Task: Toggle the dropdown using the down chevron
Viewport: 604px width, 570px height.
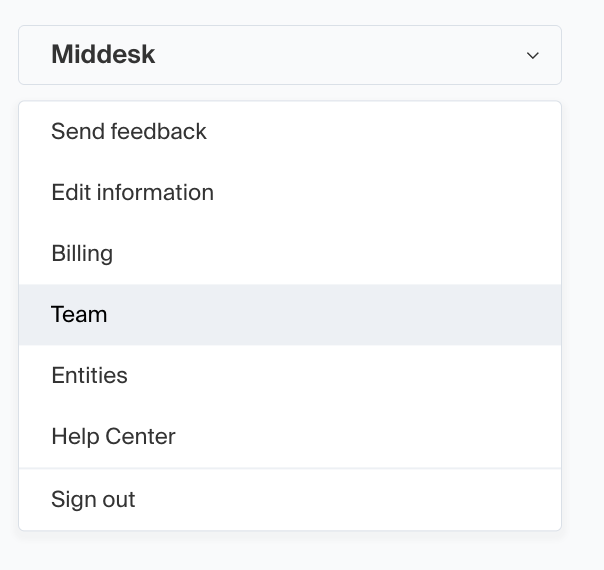Action: (532, 55)
